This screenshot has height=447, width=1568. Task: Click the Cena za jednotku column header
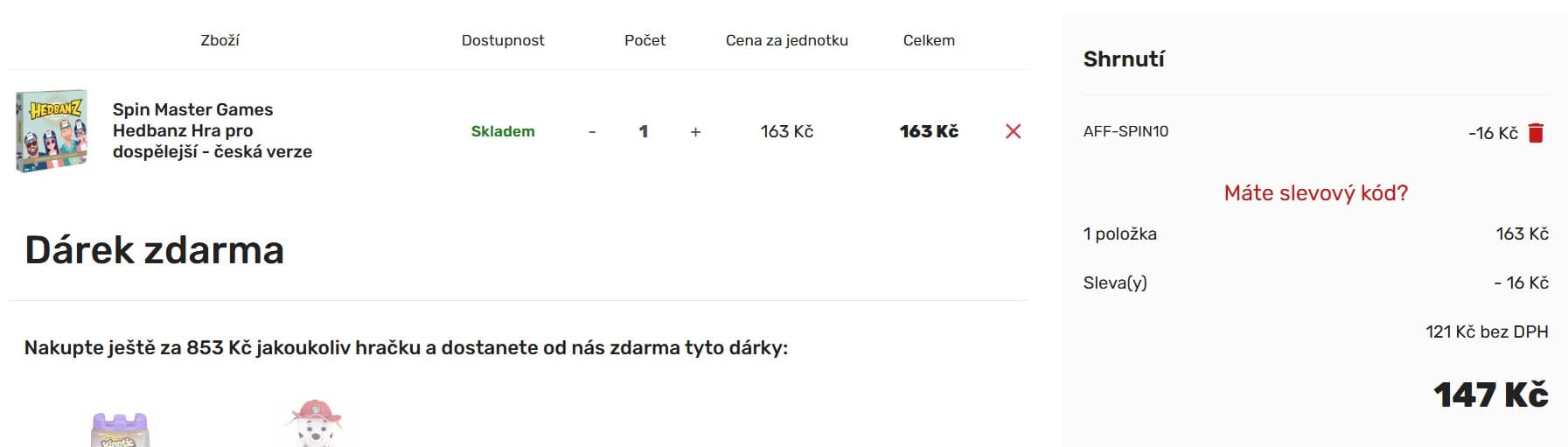[x=786, y=40]
